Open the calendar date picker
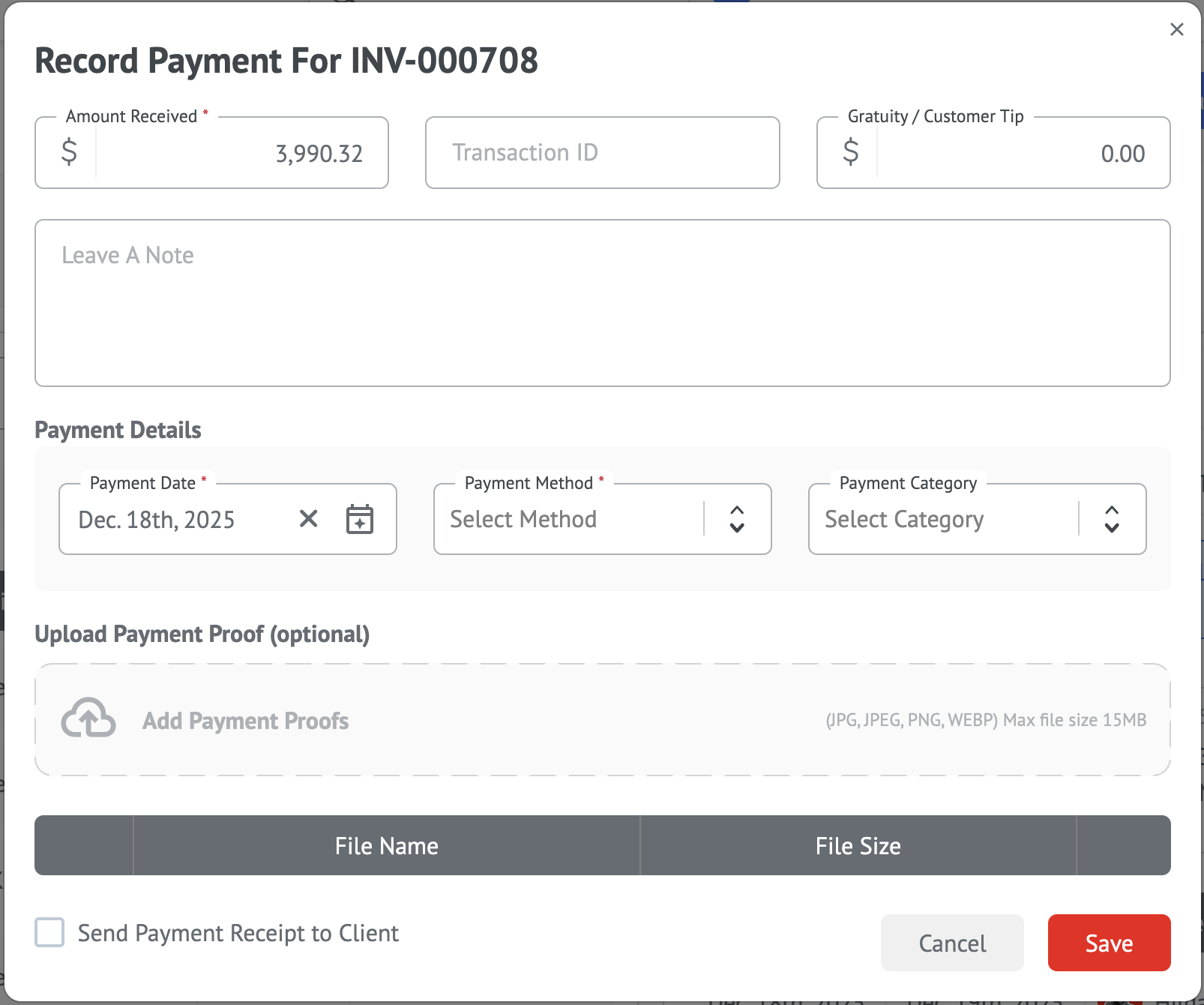 point(360,519)
